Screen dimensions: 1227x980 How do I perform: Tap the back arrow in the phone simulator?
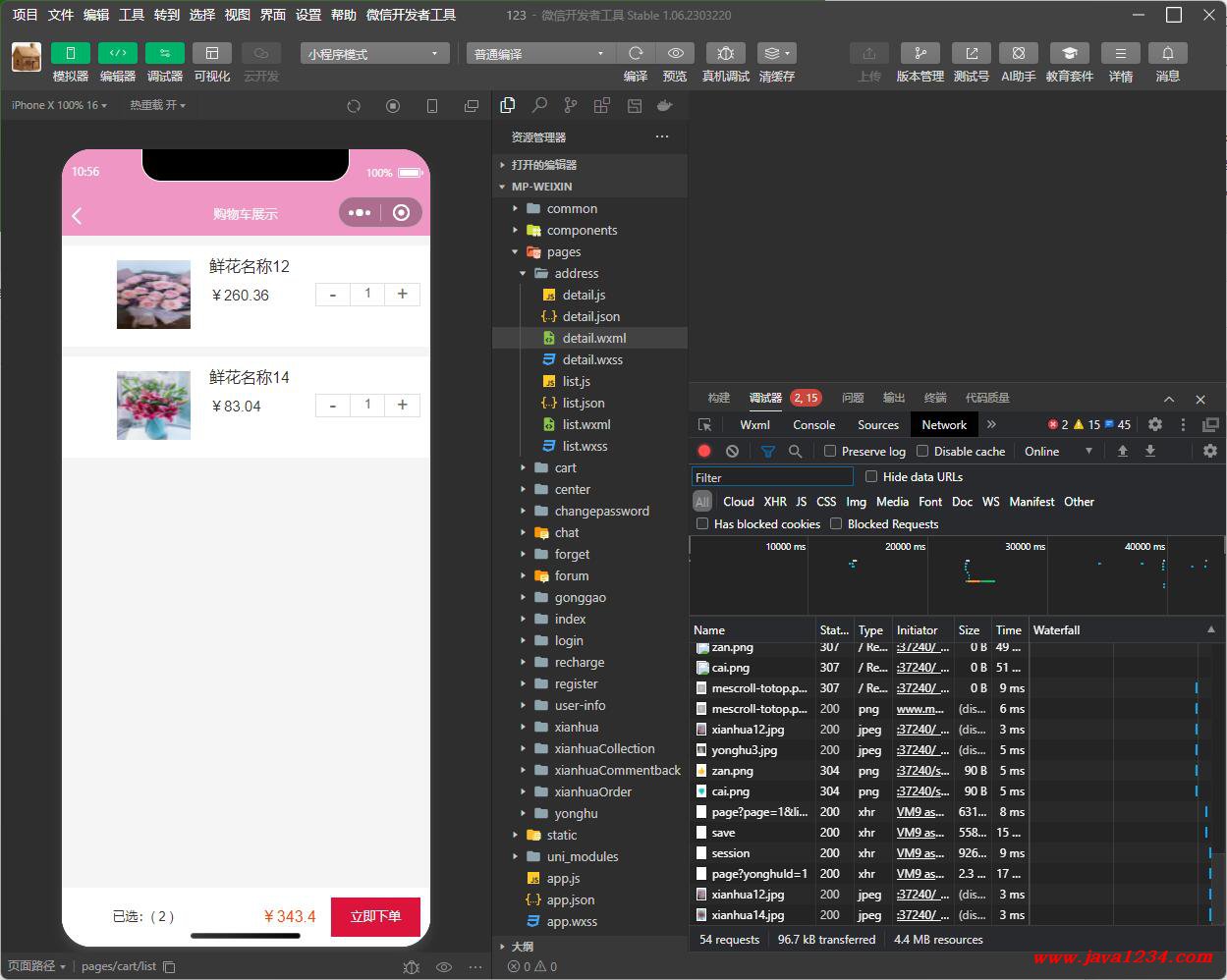click(x=78, y=215)
